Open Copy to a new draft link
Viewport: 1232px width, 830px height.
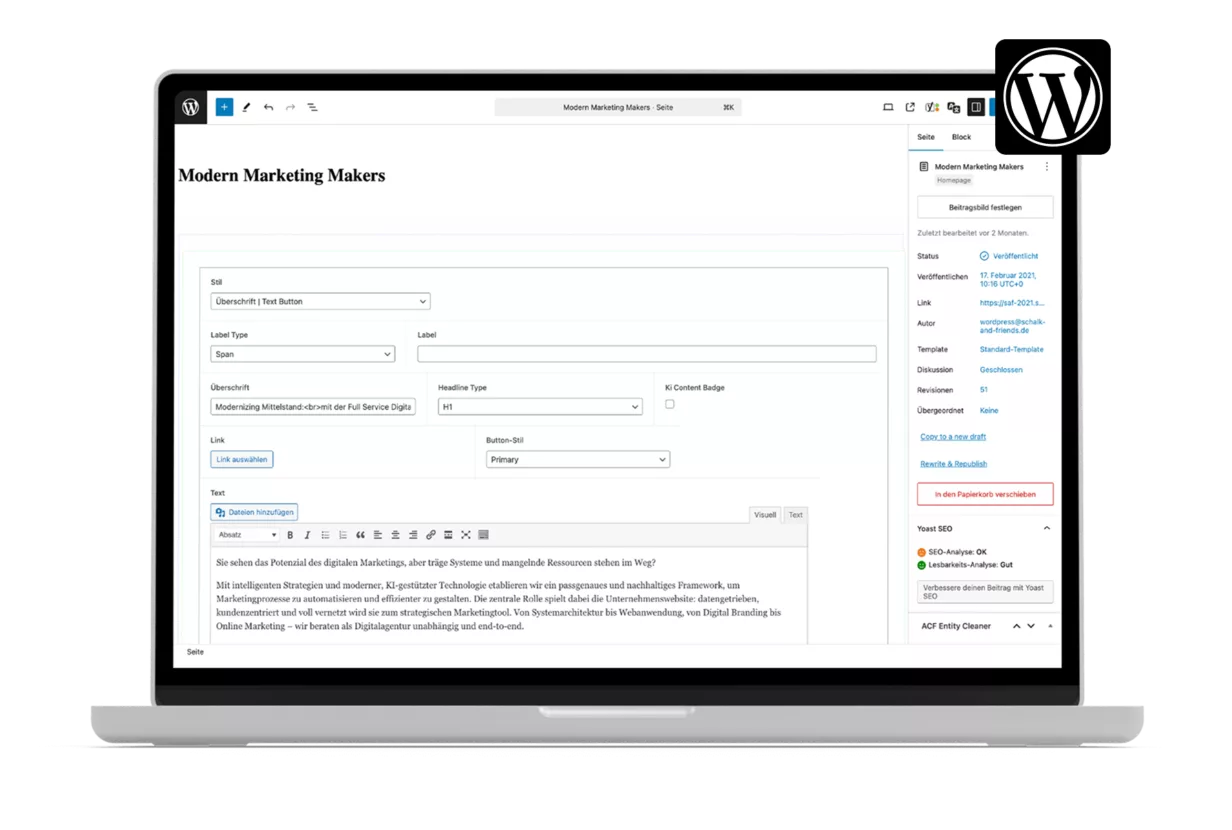pyautogui.click(x=953, y=437)
